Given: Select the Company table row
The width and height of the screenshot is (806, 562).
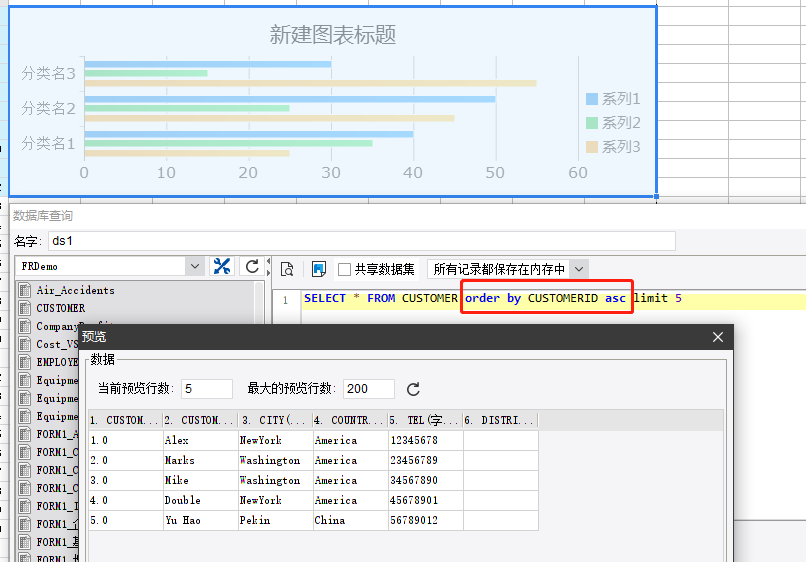Looking at the screenshot, I should (x=57, y=326).
